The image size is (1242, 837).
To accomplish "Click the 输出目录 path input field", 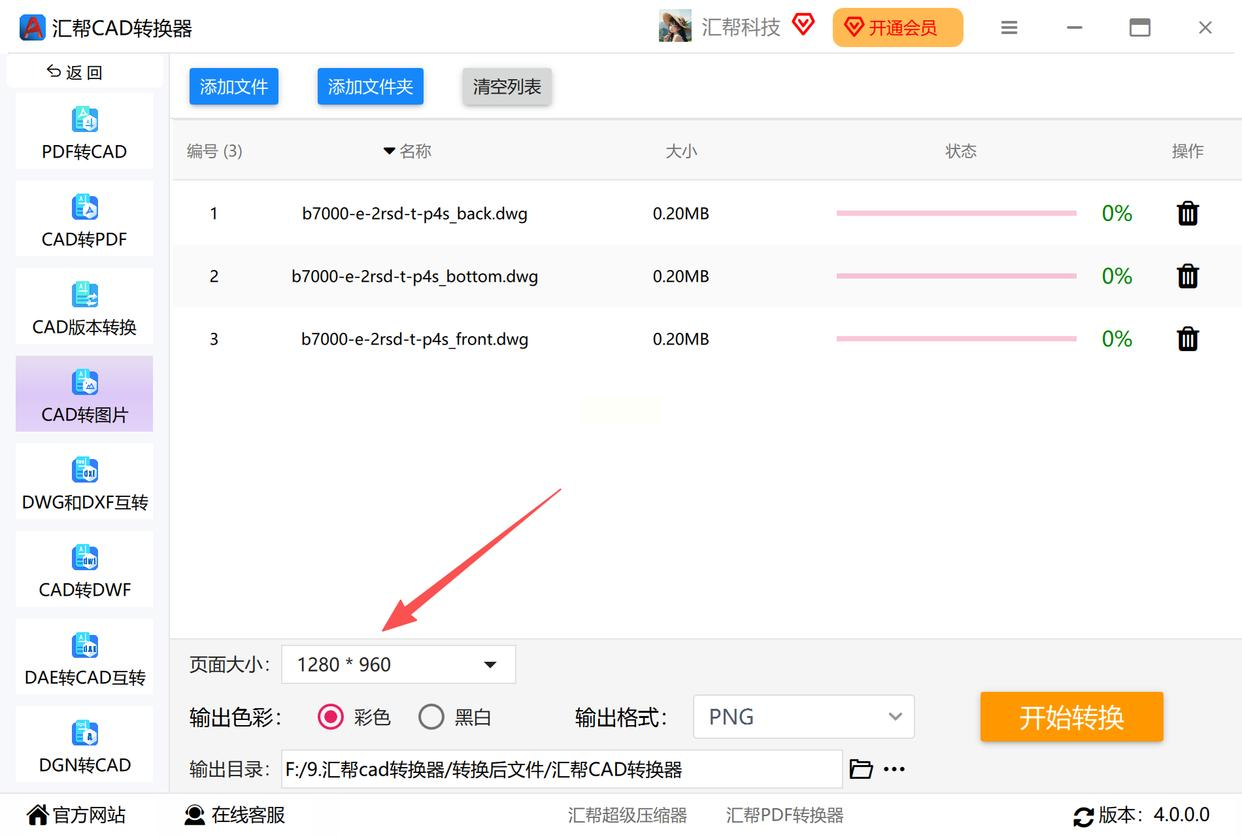I will (560, 769).
